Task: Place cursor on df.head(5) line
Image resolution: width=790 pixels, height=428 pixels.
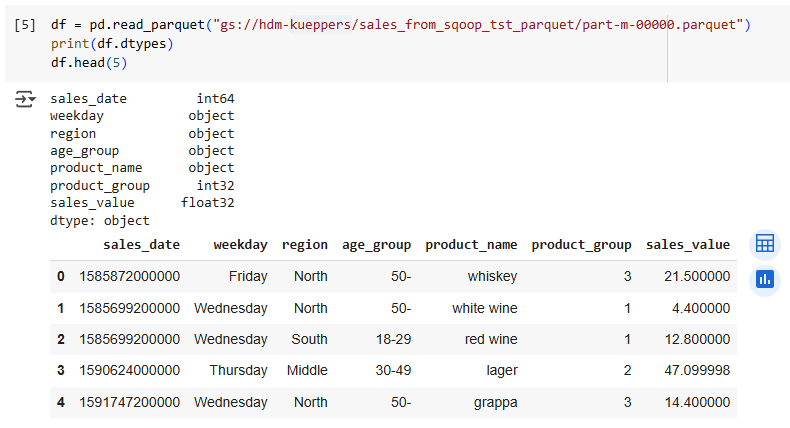Action: [89, 63]
